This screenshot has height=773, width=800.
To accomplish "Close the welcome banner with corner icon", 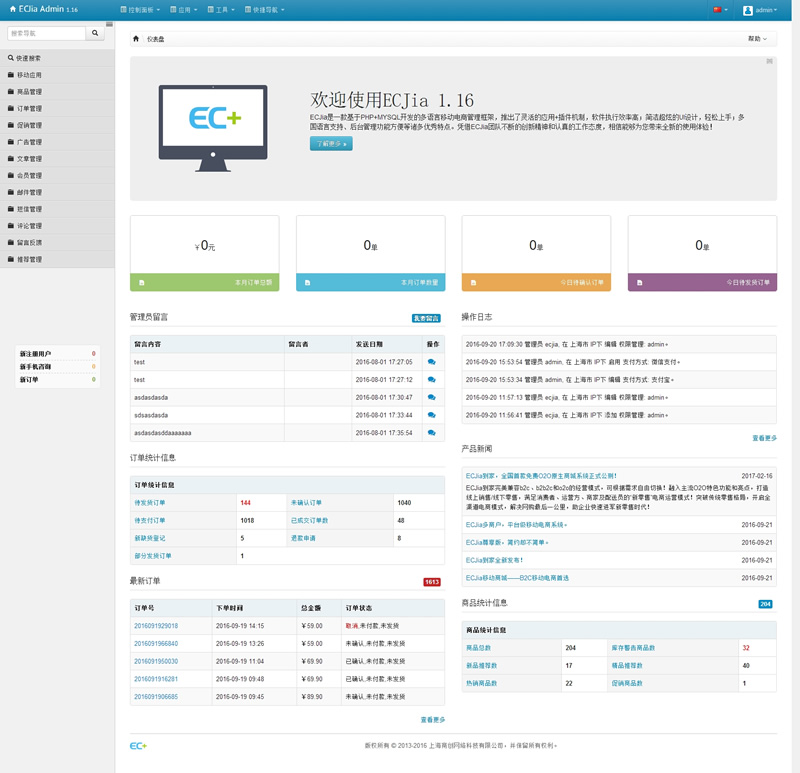I will (x=769, y=62).
